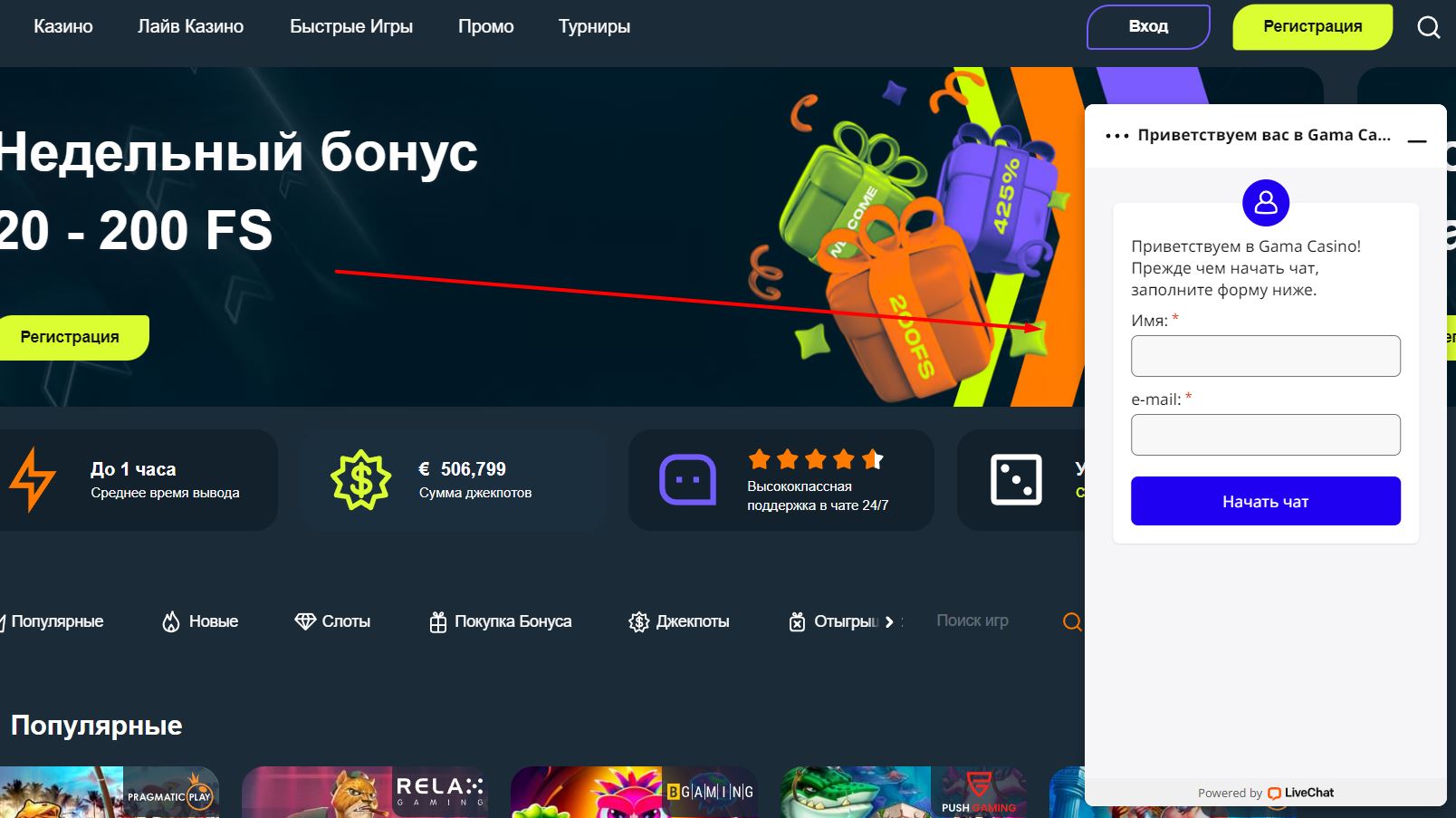Click the Вход login button
Viewport: 1456px width, 818px height.
coord(1148,26)
